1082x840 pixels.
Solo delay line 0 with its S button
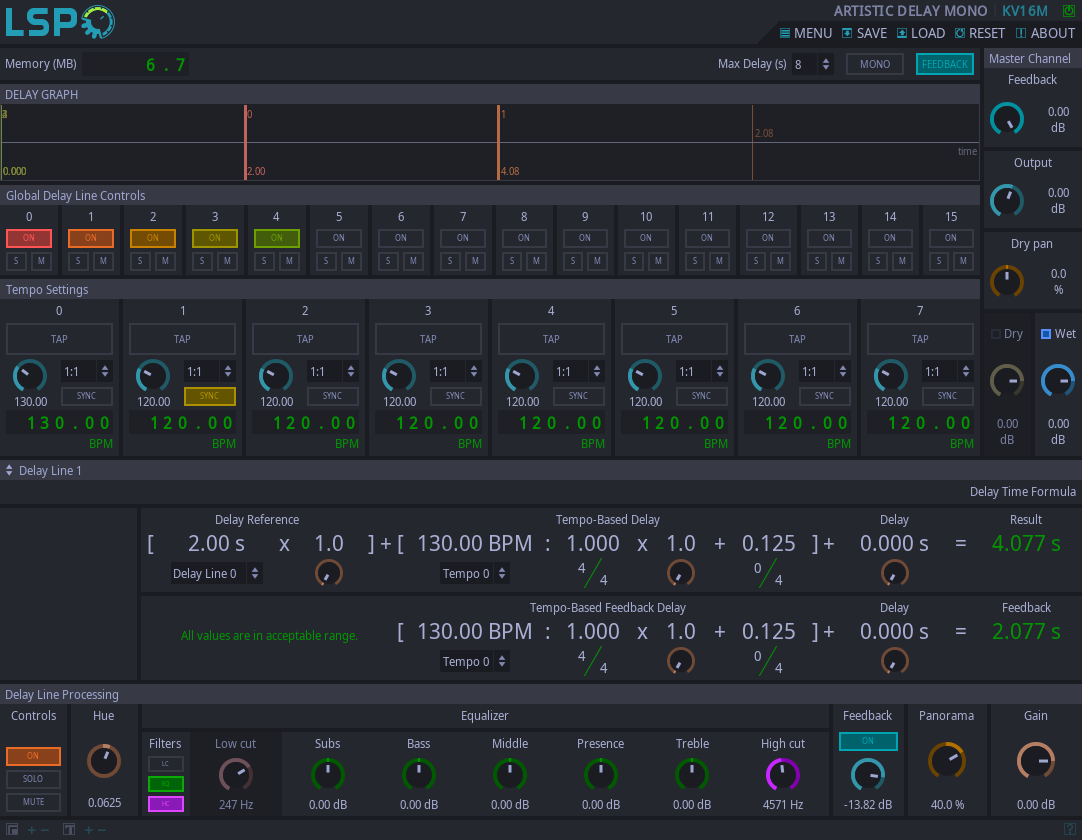(x=17, y=261)
